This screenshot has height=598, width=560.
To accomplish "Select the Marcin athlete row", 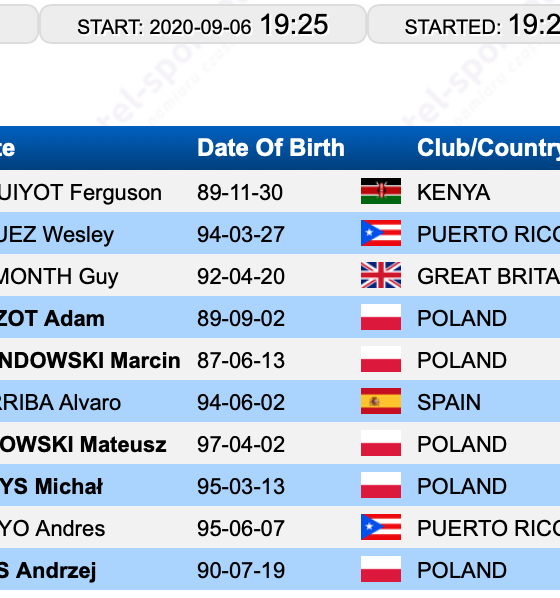I will pos(280,359).
